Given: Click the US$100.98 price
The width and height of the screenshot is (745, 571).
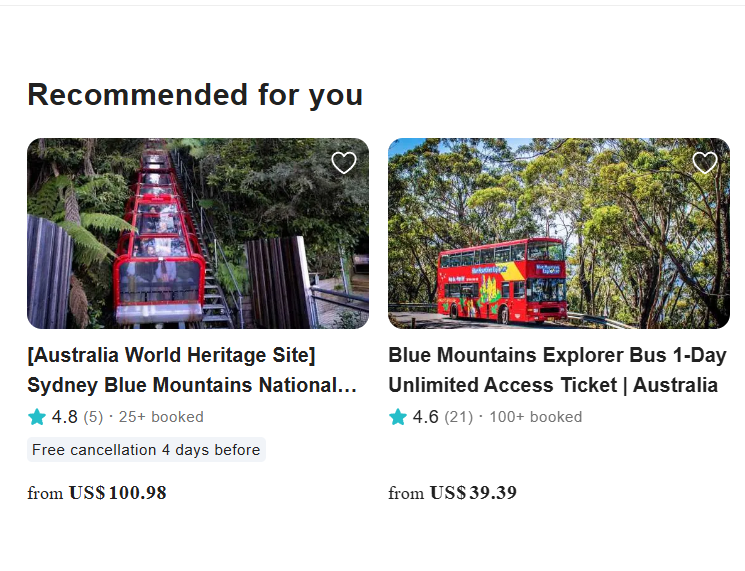Looking at the screenshot, I should pyautogui.click(x=118, y=493).
